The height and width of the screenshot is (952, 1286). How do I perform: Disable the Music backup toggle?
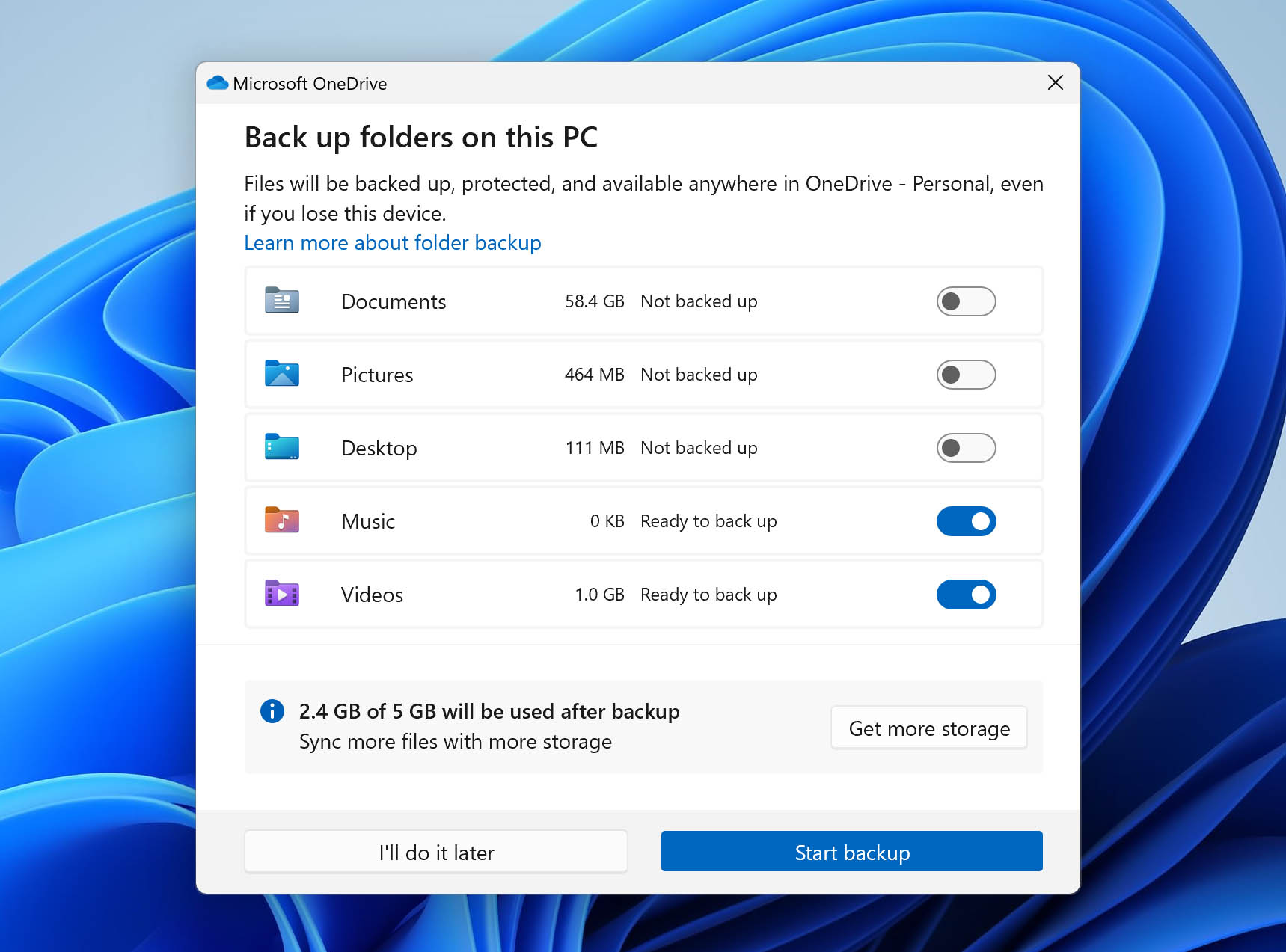(x=966, y=521)
